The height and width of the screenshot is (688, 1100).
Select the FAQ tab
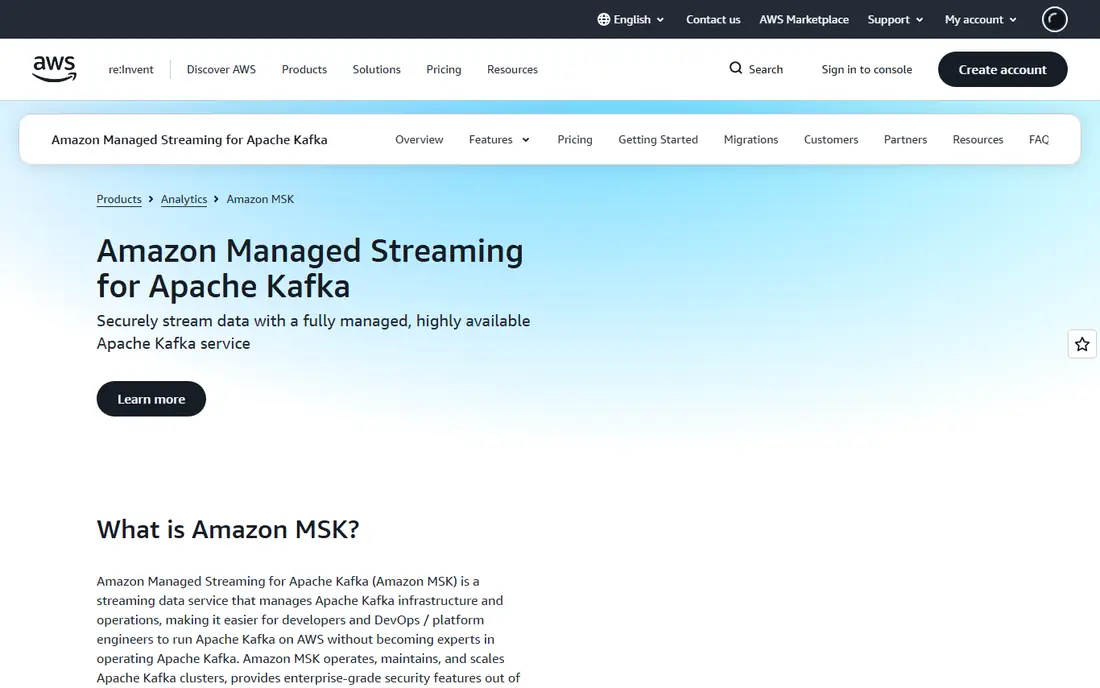tap(1039, 140)
